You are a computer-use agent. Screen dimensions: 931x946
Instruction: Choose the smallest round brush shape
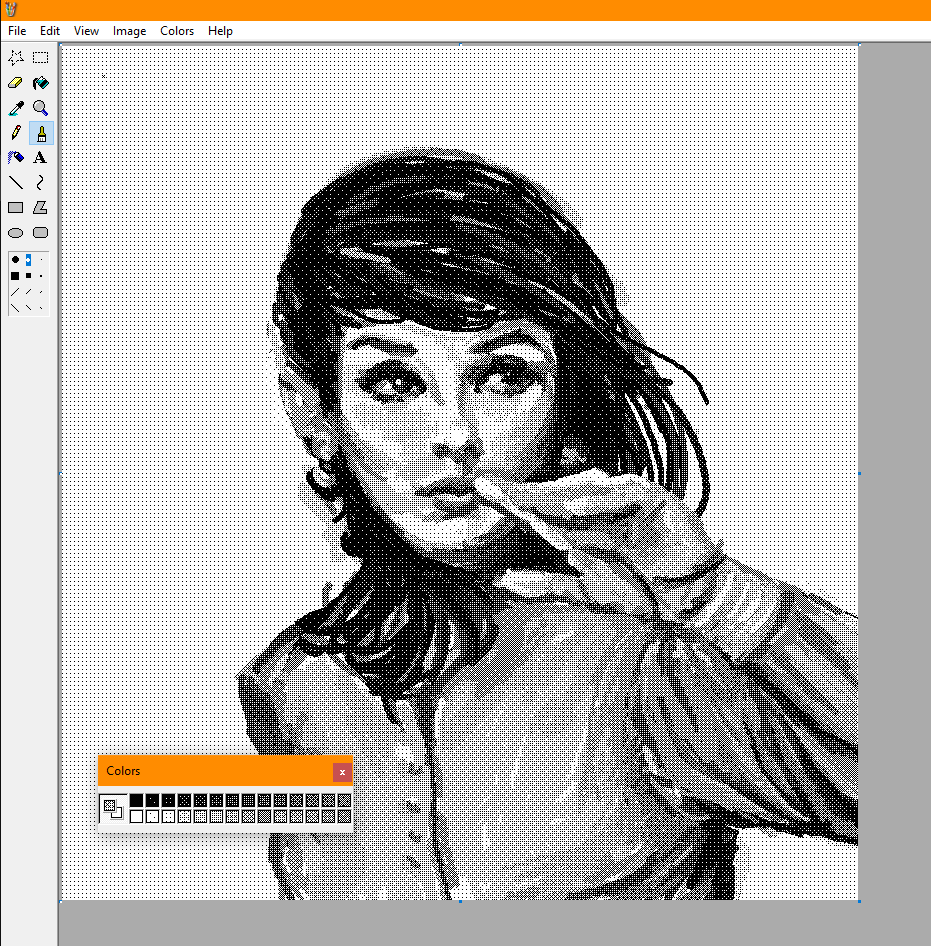point(41,260)
